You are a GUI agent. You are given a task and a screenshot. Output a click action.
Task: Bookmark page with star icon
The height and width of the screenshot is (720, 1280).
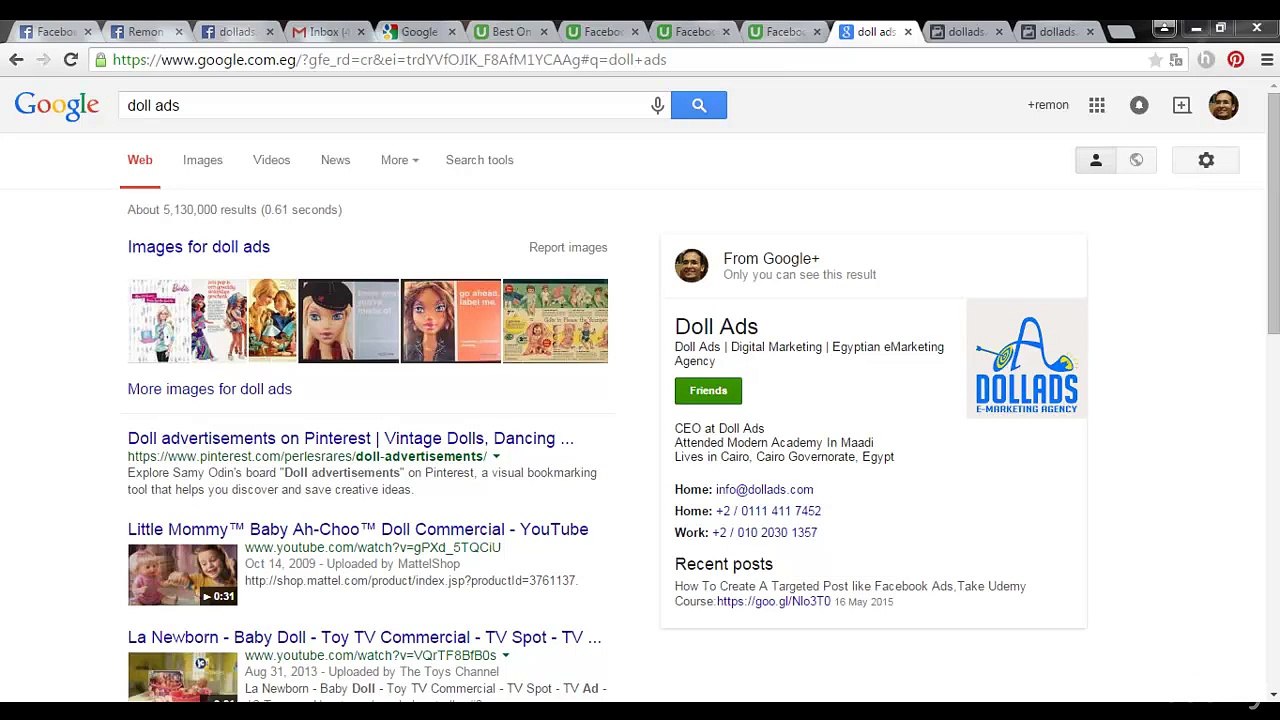[1155, 60]
